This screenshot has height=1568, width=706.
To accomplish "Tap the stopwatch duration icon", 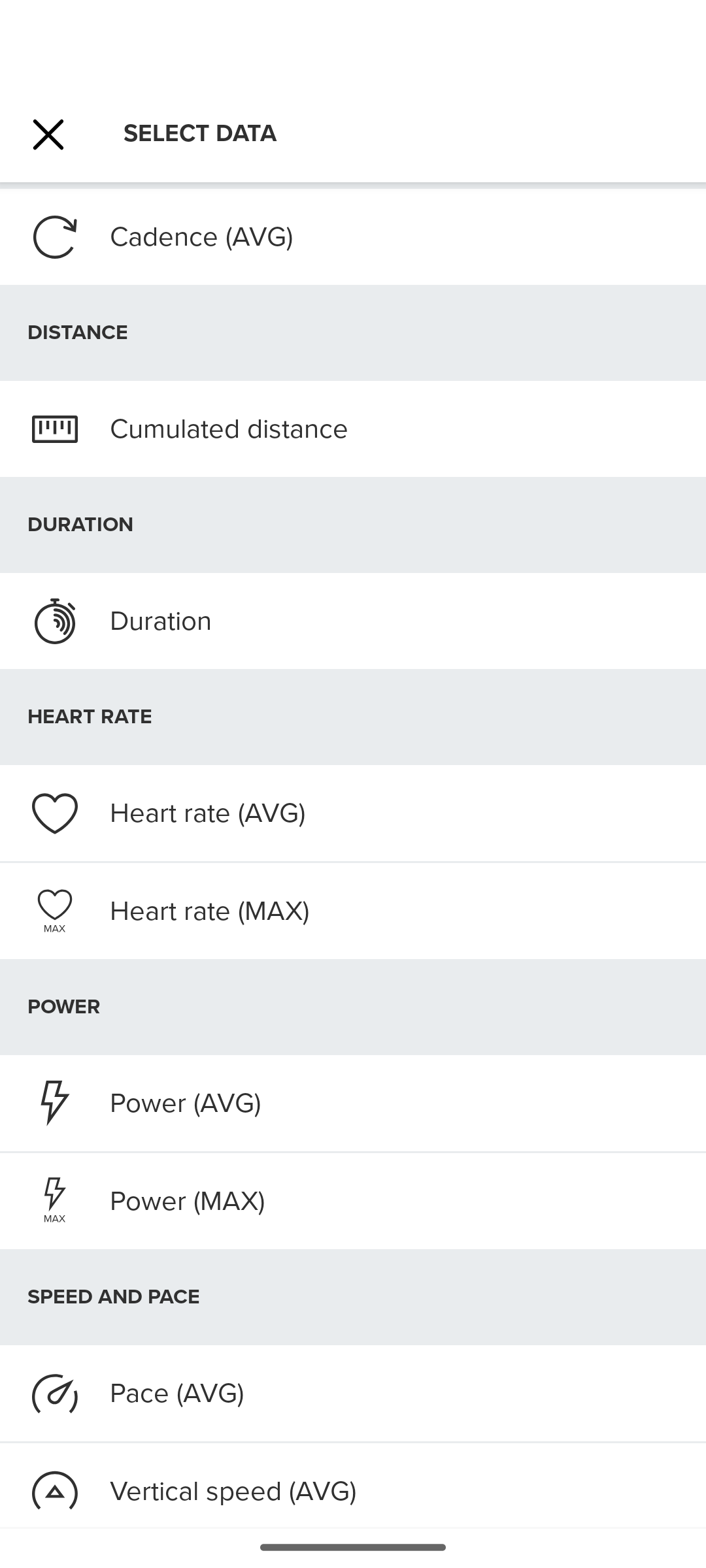I will pos(55,621).
